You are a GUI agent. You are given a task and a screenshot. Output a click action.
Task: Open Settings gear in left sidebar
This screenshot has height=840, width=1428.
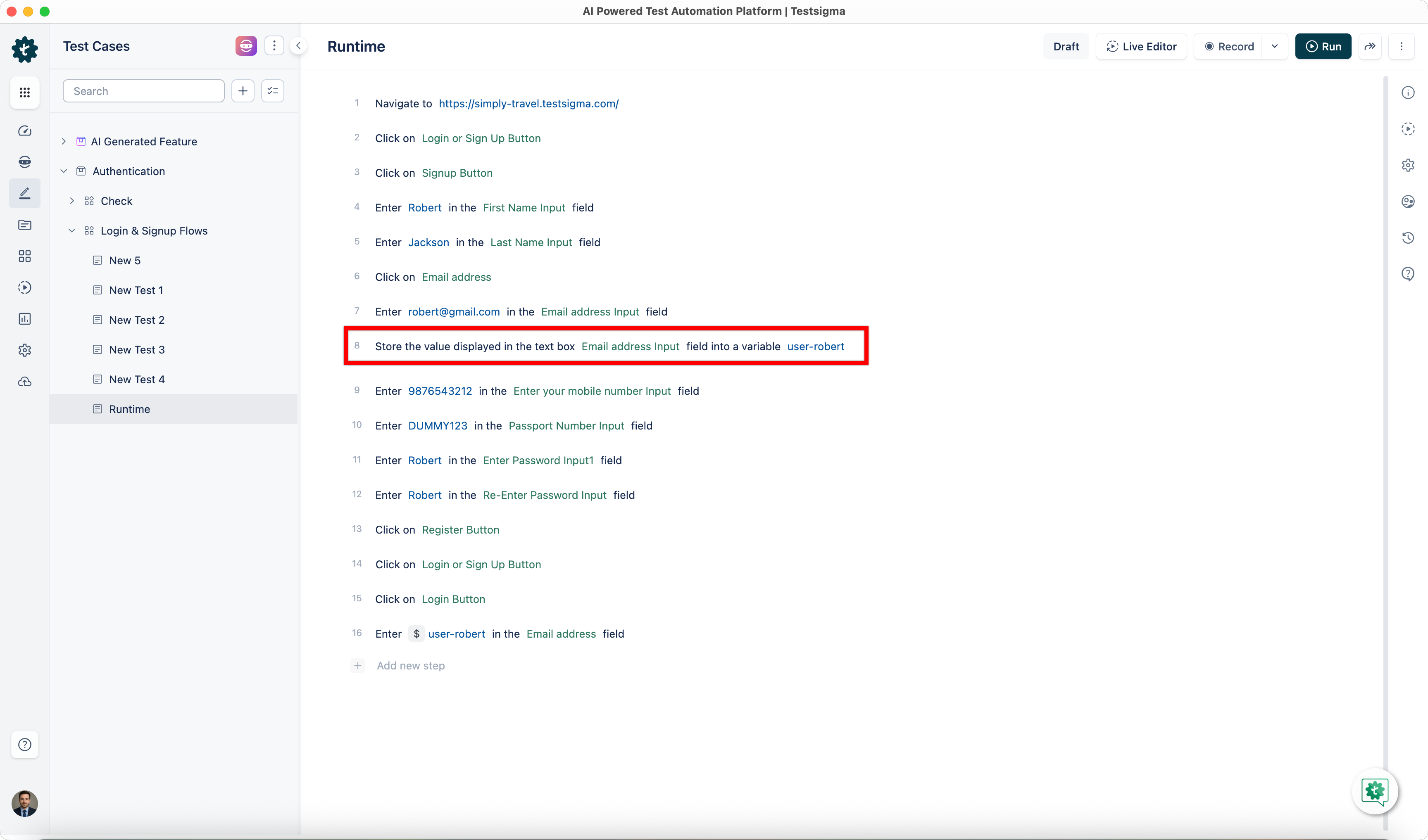click(24, 350)
